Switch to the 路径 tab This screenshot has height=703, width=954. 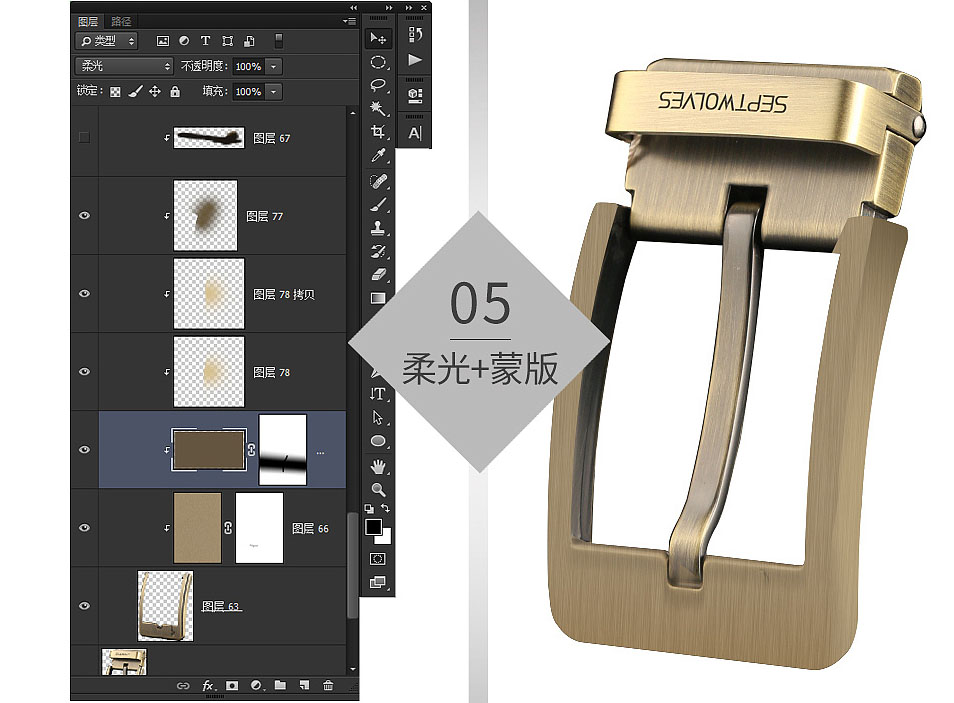click(x=121, y=21)
